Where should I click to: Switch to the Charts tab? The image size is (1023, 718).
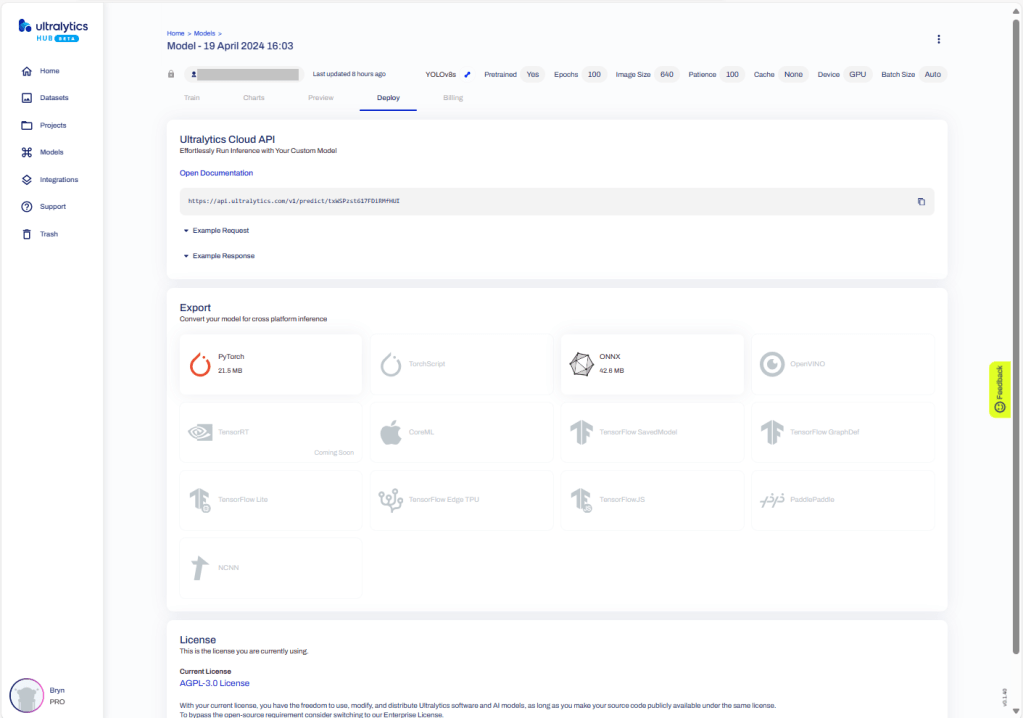coord(253,98)
